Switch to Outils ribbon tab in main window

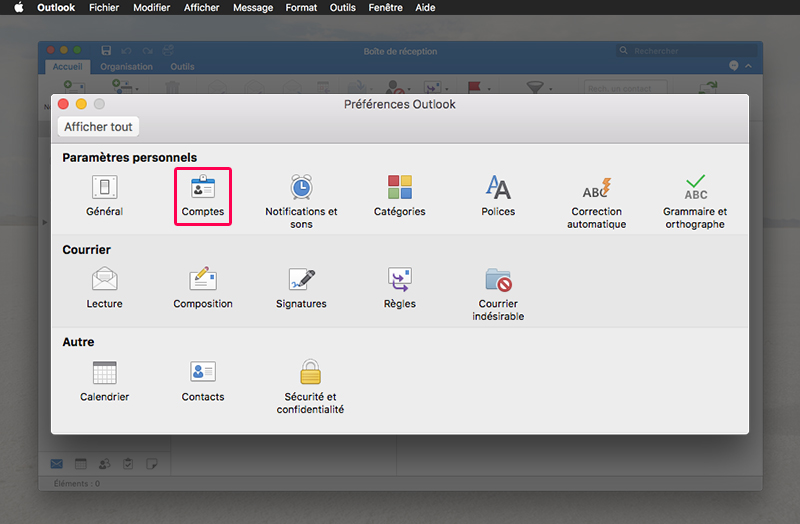pyautogui.click(x=182, y=67)
